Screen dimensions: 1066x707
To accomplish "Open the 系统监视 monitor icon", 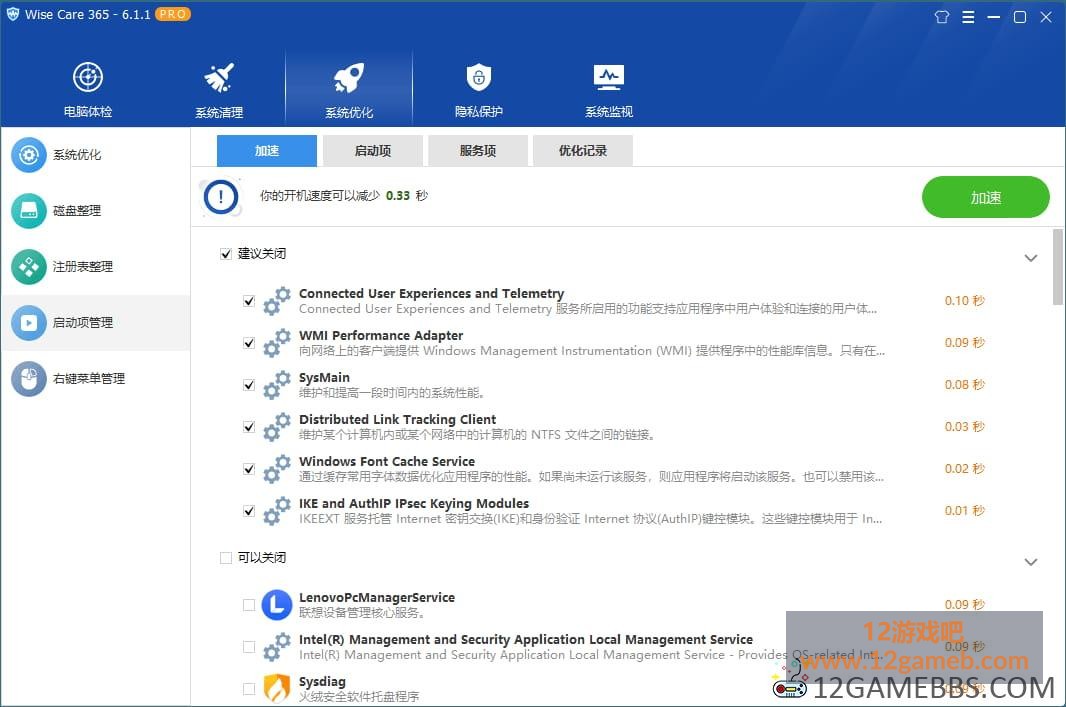I will click(608, 77).
